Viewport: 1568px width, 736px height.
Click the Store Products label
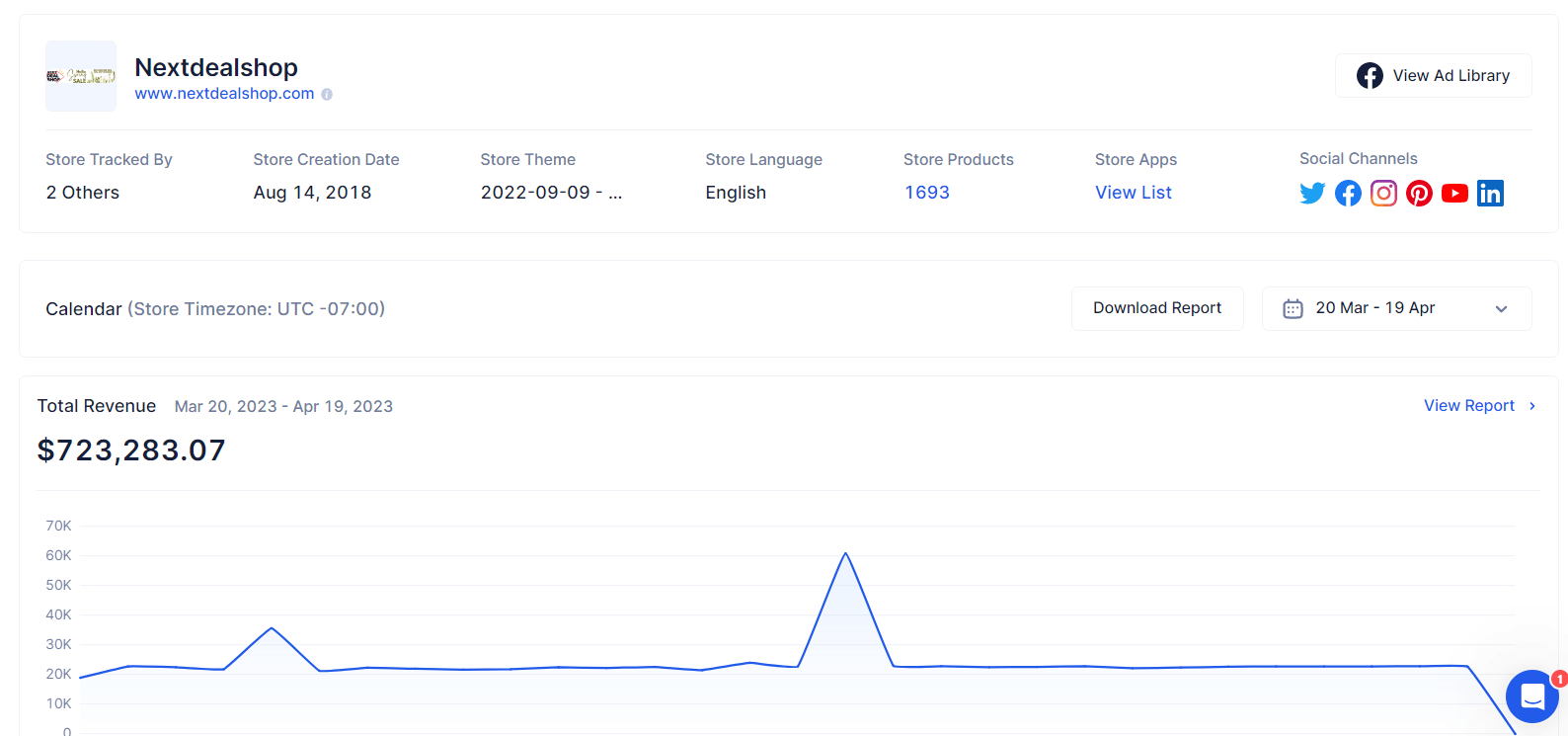point(959,160)
